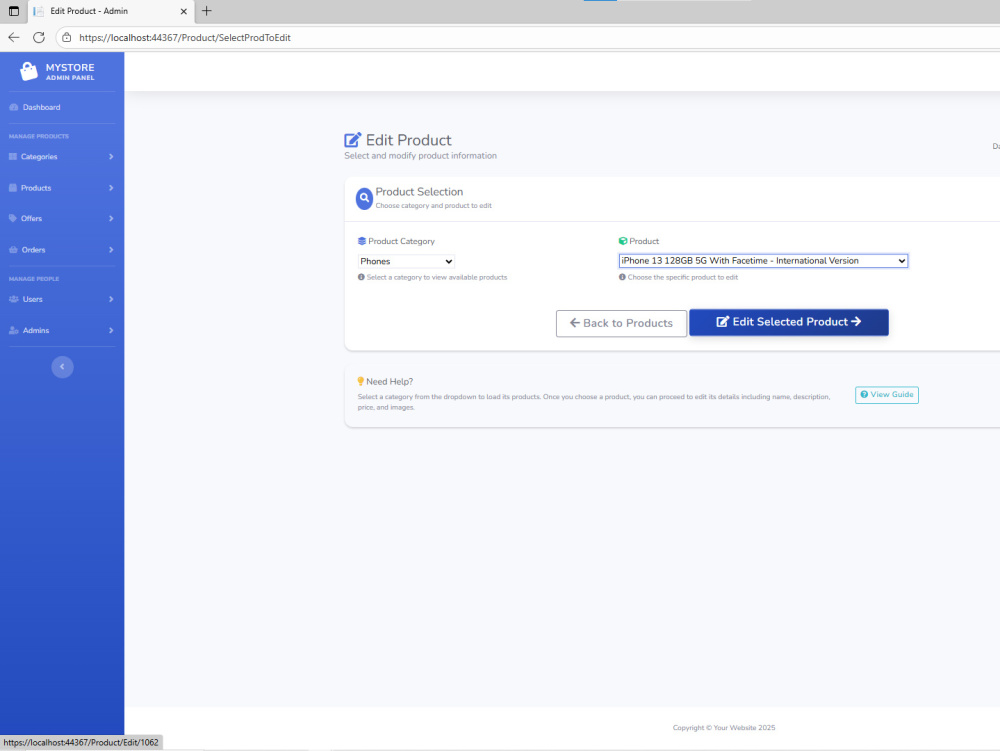Click the MANAGE PRODUCTS section label

pyautogui.click(x=39, y=136)
